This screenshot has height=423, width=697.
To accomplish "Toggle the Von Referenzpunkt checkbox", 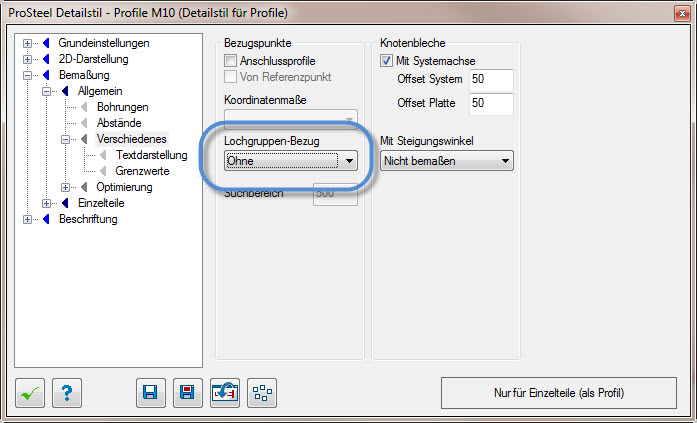I will point(230,77).
